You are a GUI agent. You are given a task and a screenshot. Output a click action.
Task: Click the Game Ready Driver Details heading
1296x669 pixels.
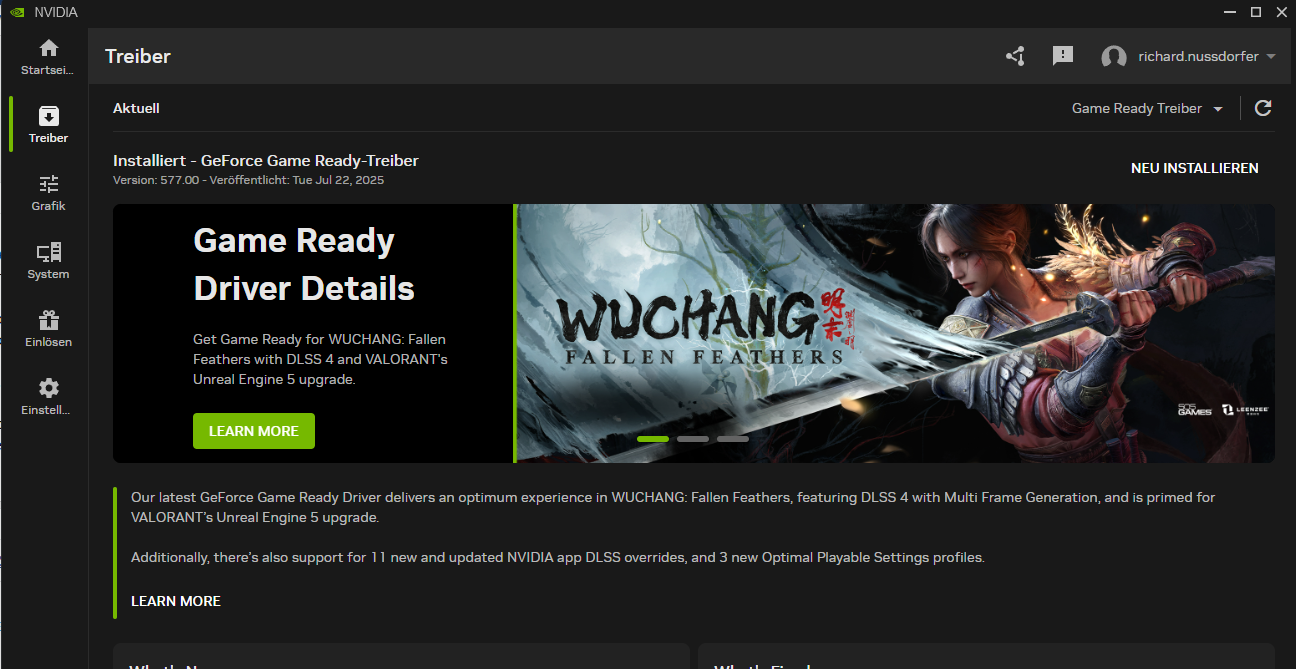303,264
